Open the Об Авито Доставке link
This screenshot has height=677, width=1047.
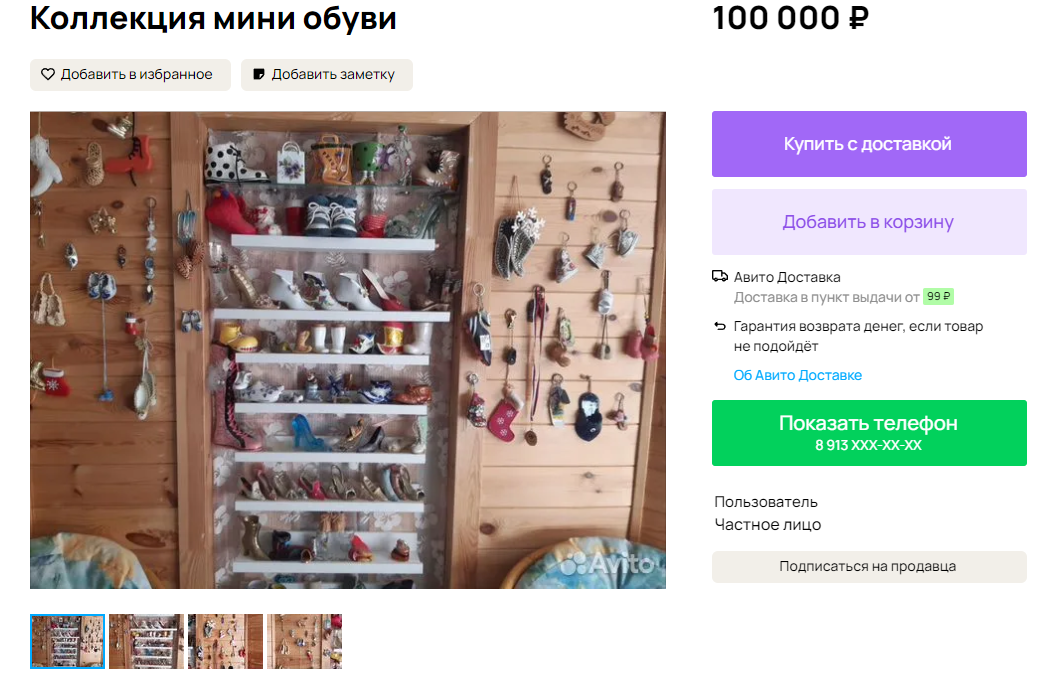pyautogui.click(x=797, y=375)
